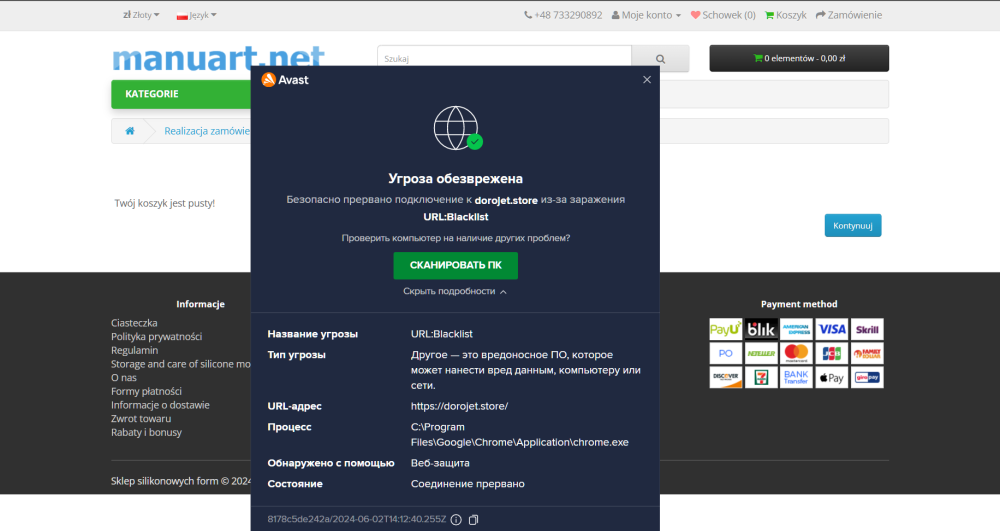The image size is (1000, 531).
Task: Click the green СКАНИРОВАТЬ ПК button
Action: [455, 265]
